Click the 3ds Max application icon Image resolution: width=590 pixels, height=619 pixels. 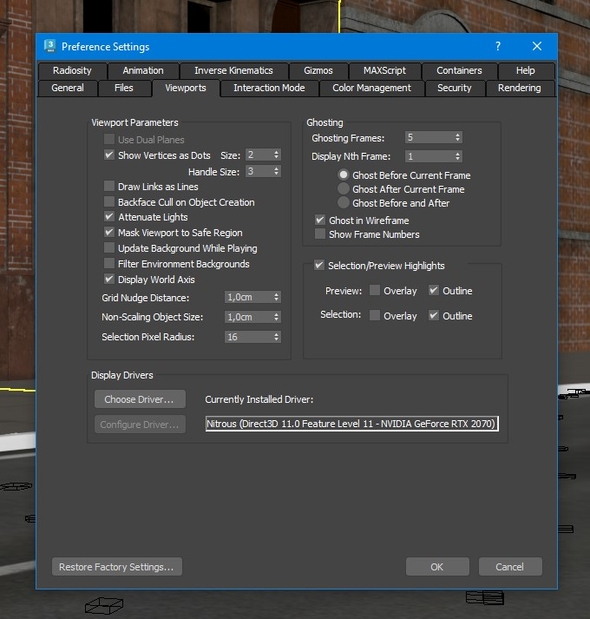coord(50,46)
